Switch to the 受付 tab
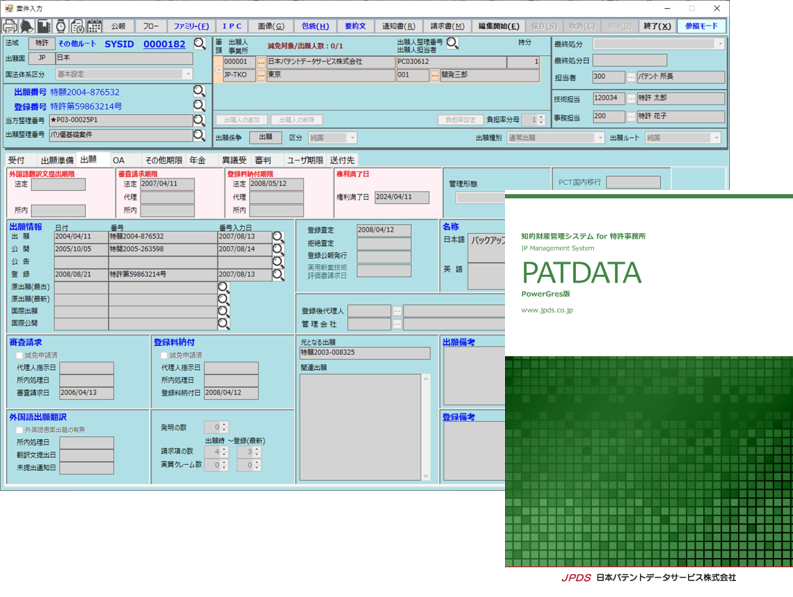 [x=16, y=160]
